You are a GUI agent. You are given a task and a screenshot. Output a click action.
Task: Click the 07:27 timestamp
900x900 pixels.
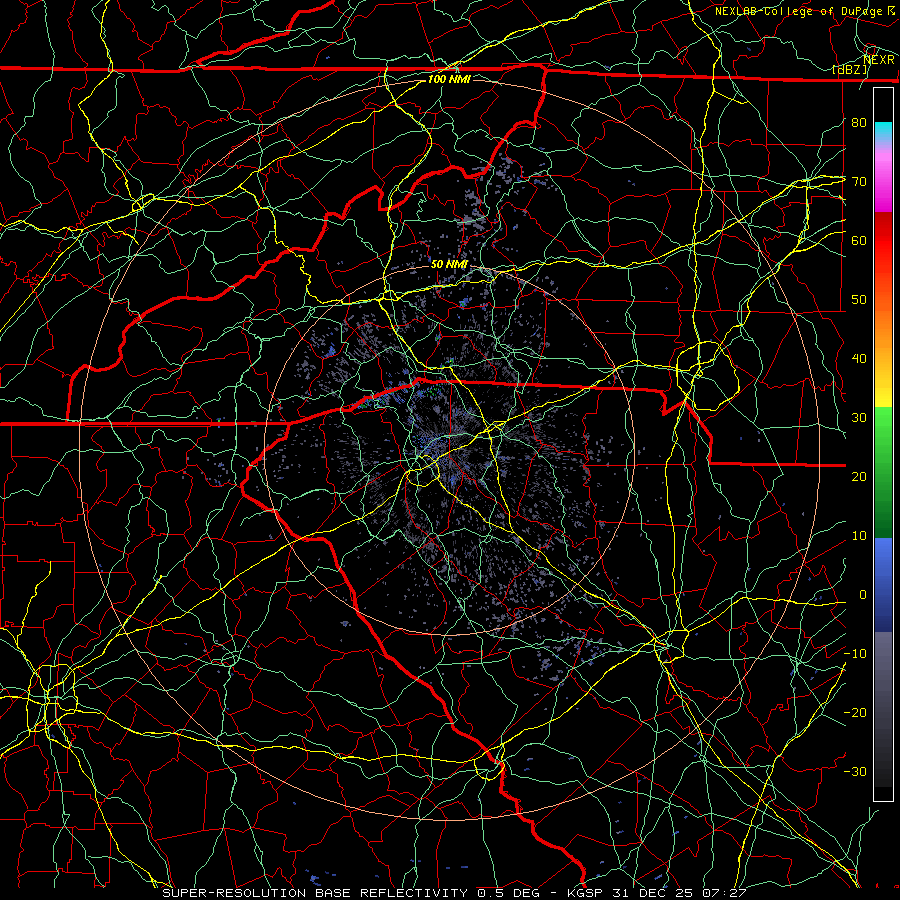pos(724,893)
